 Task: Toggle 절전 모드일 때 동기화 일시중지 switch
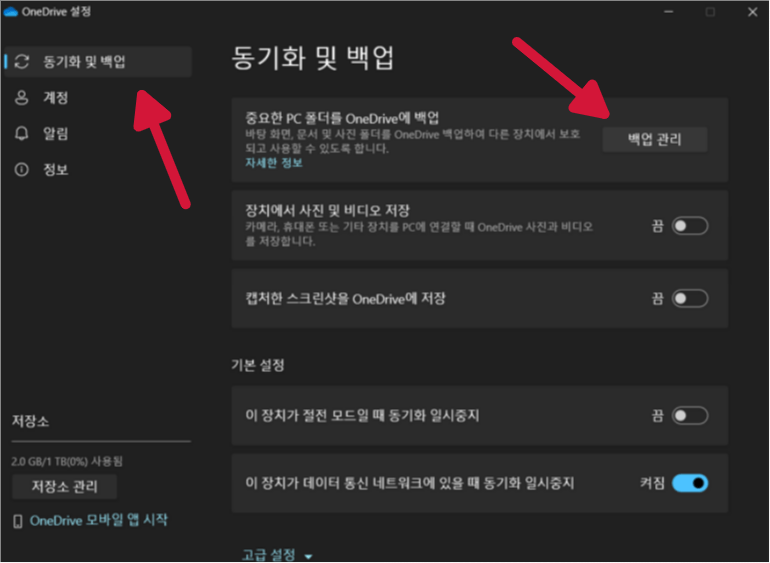click(689, 416)
